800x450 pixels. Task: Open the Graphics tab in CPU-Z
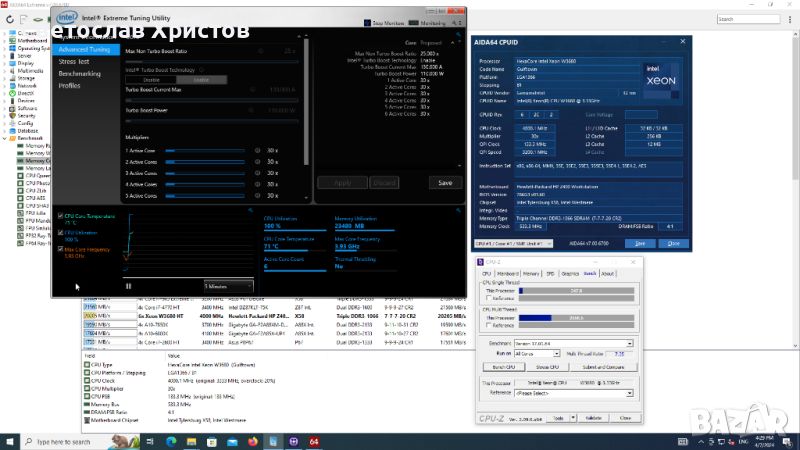[569, 272]
